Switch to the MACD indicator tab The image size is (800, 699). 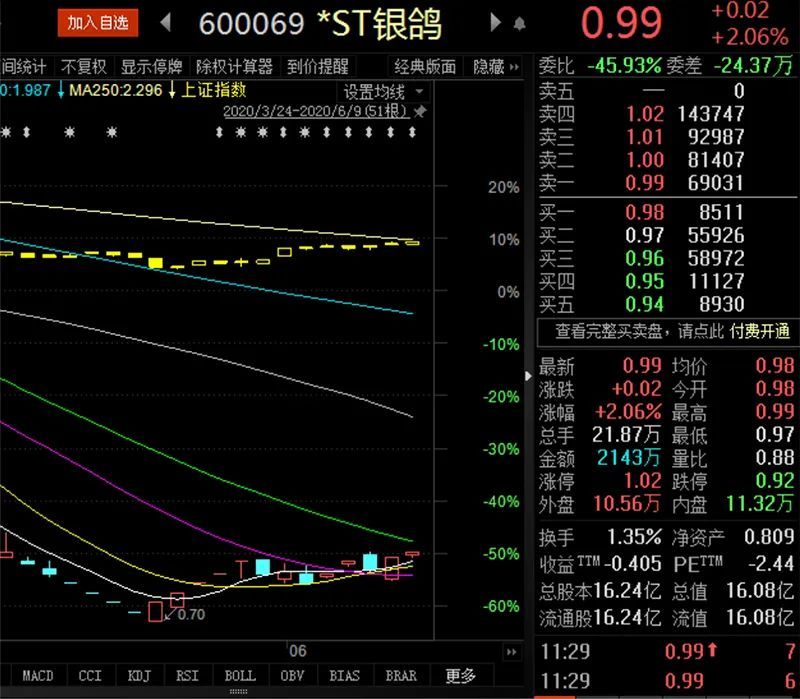(x=38, y=676)
